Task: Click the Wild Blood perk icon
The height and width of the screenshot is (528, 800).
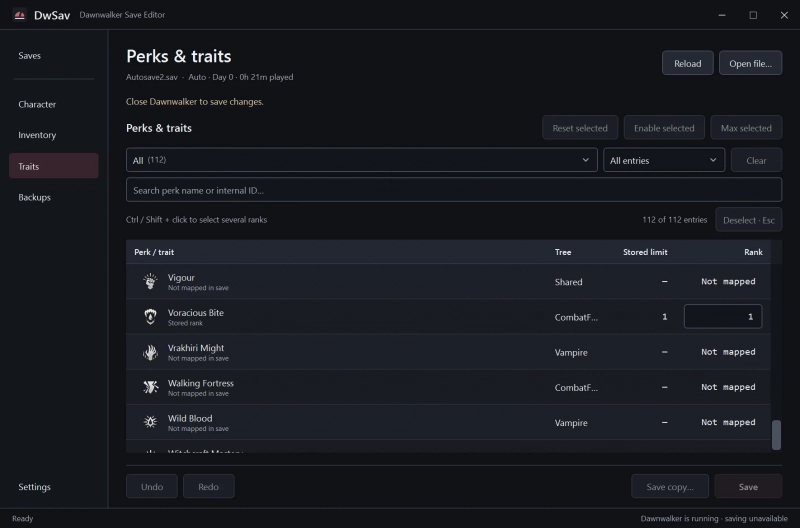Action: coord(150,422)
